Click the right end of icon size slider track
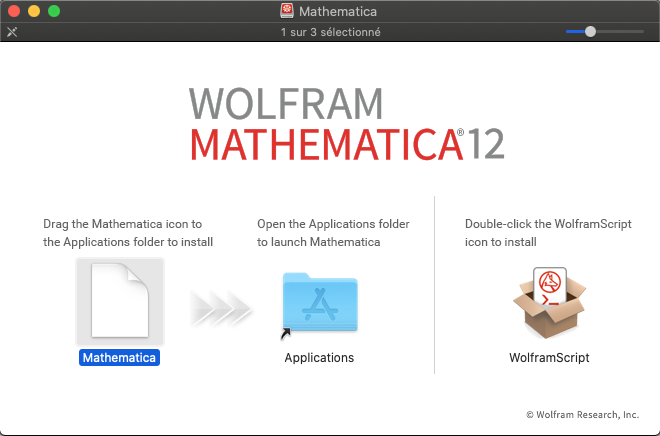Viewport: 660px width, 436px height. pyautogui.click(x=640, y=32)
